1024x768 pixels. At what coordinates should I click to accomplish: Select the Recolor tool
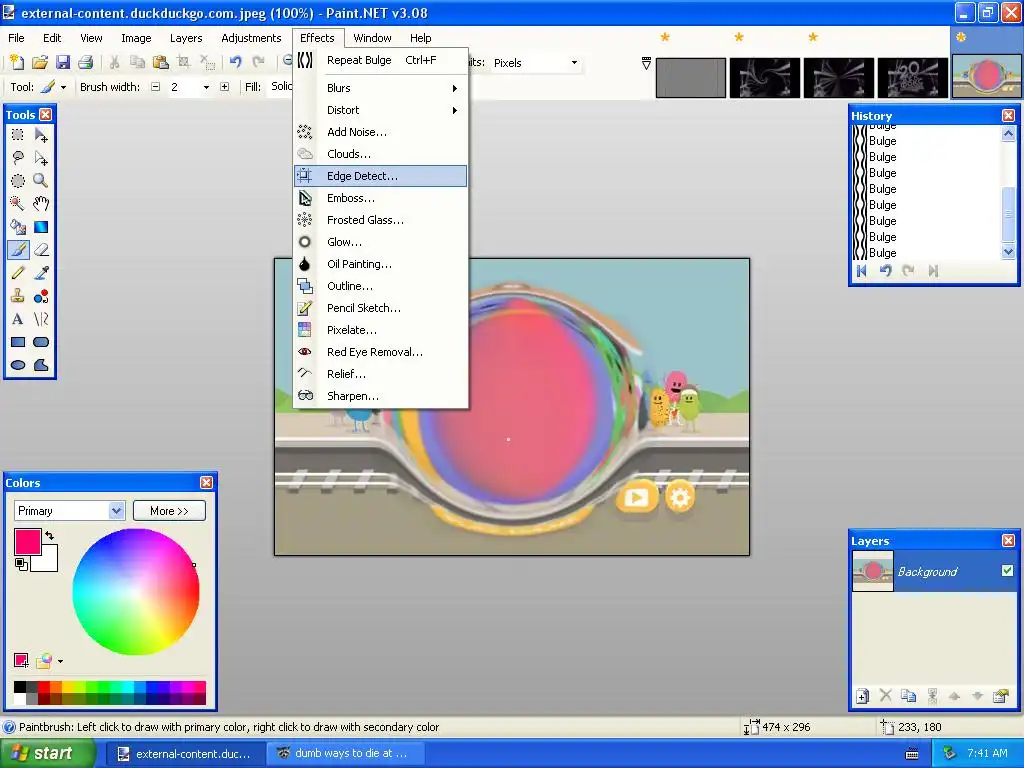click(41, 296)
